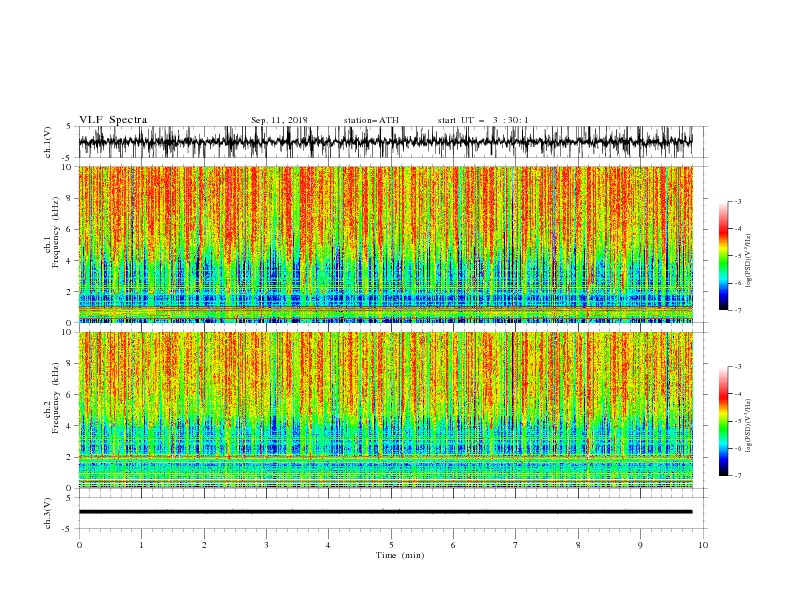The width and height of the screenshot is (792, 612).
Task: Click the 'ch.3(V)' waveform axis label
Action: click(48, 513)
